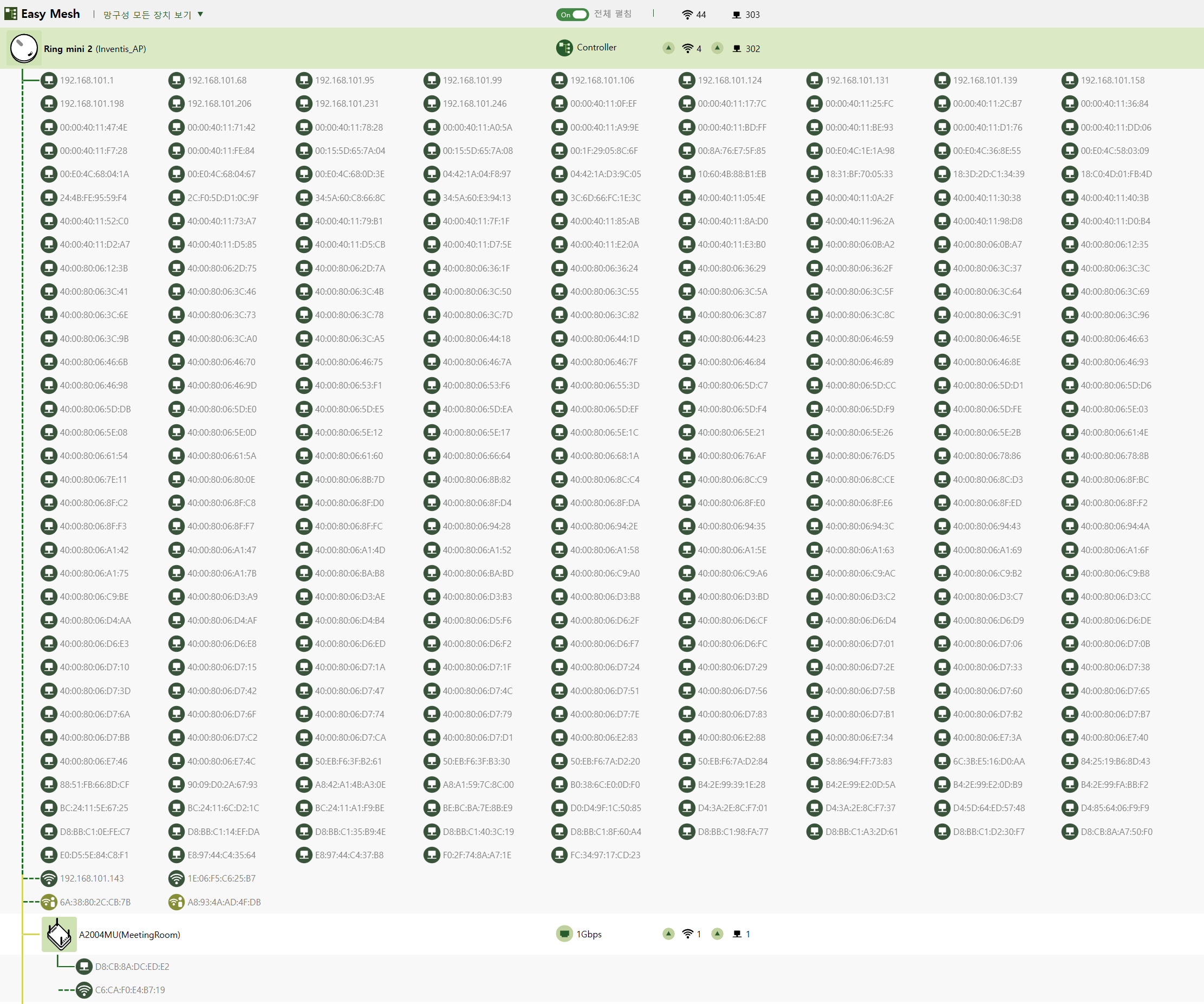1204x1004 pixels.
Task: Click wired device icon for 192.168.101.1
Action: coord(49,80)
